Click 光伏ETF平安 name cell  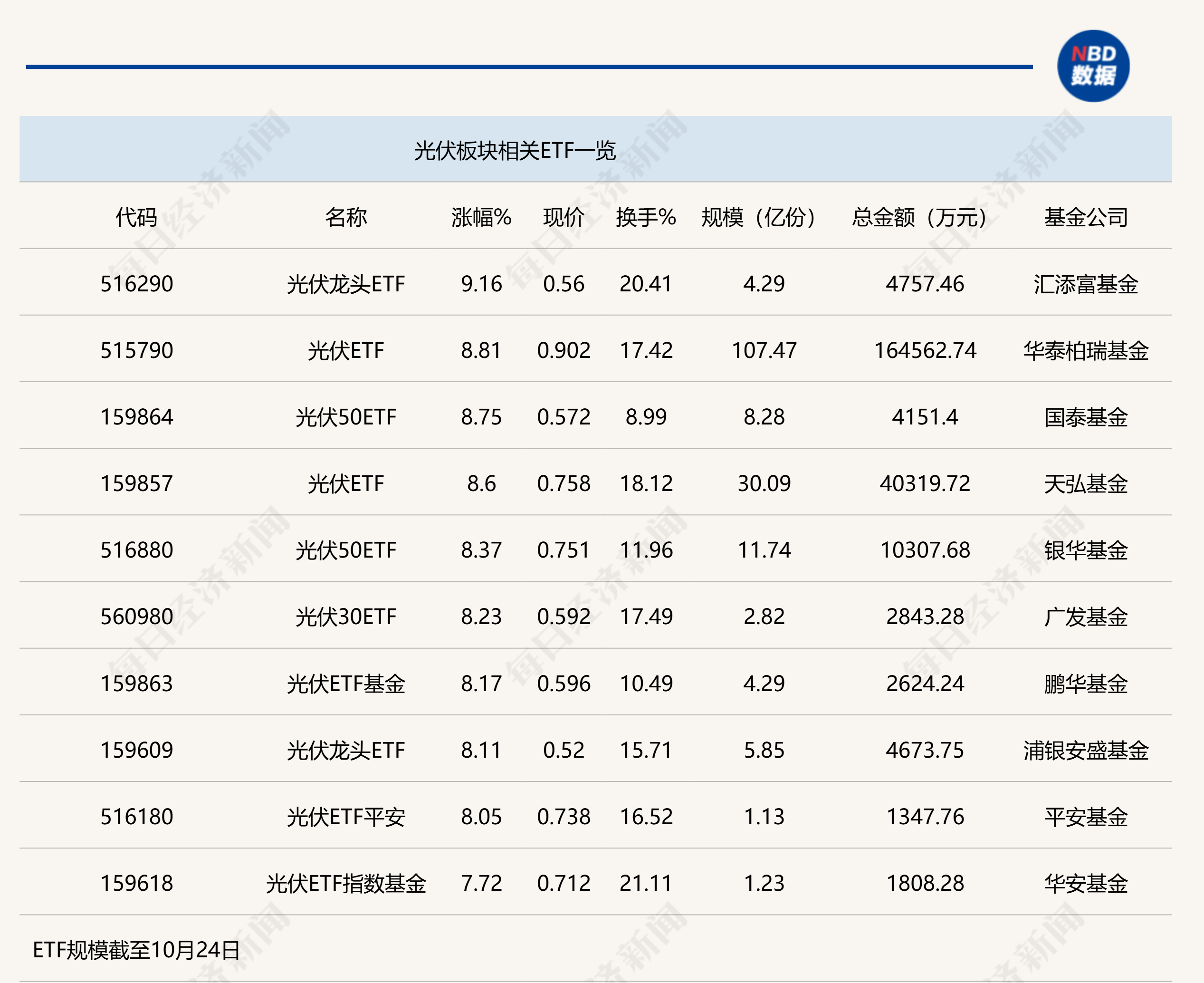[347, 815]
